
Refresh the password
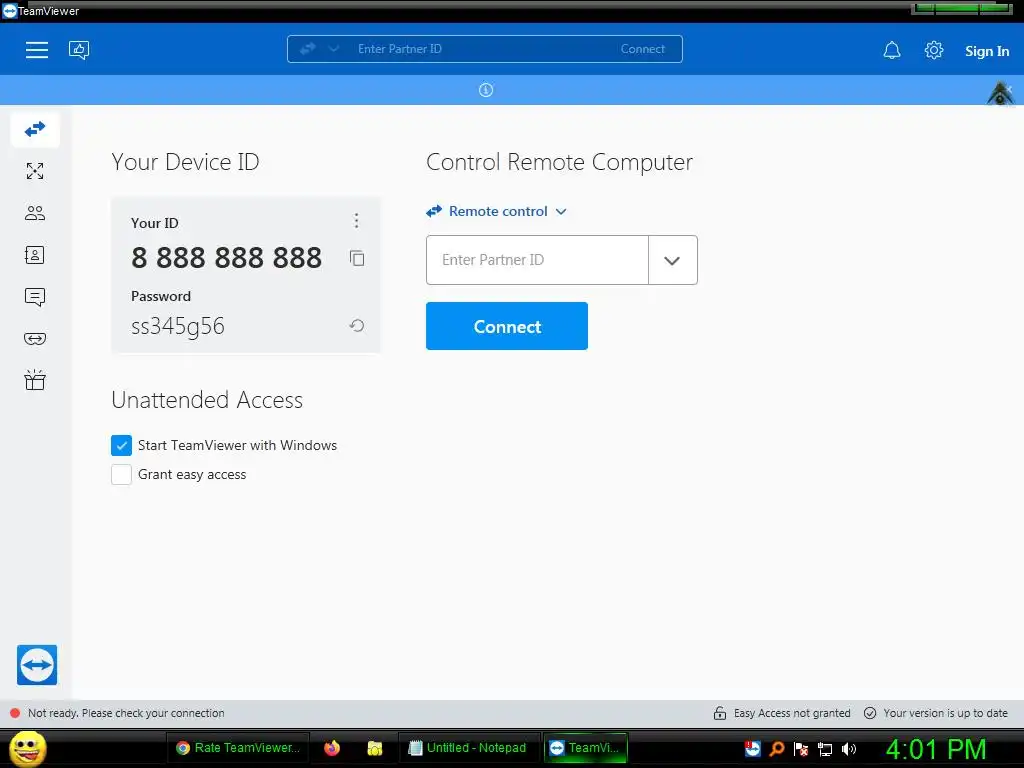tap(357, 325)
